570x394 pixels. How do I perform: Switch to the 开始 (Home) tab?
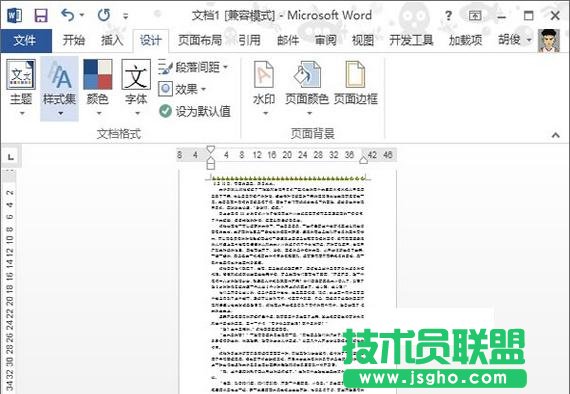click(74, 40)
